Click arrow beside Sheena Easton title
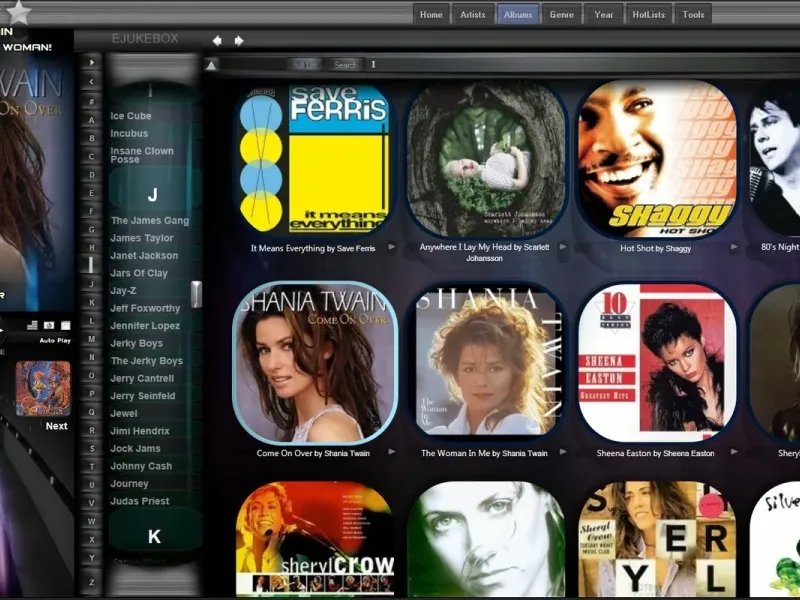The width and height of the screenshot is (800, 600). [x=734, y=452]
